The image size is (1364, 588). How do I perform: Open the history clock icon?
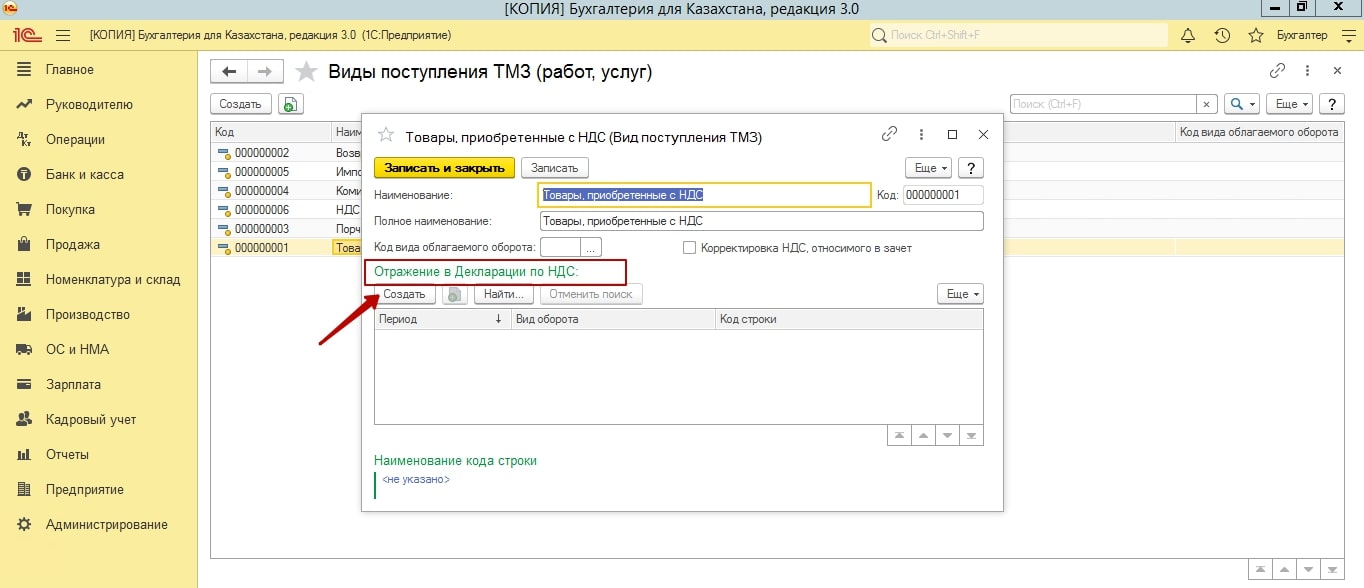pos(1222,36)
